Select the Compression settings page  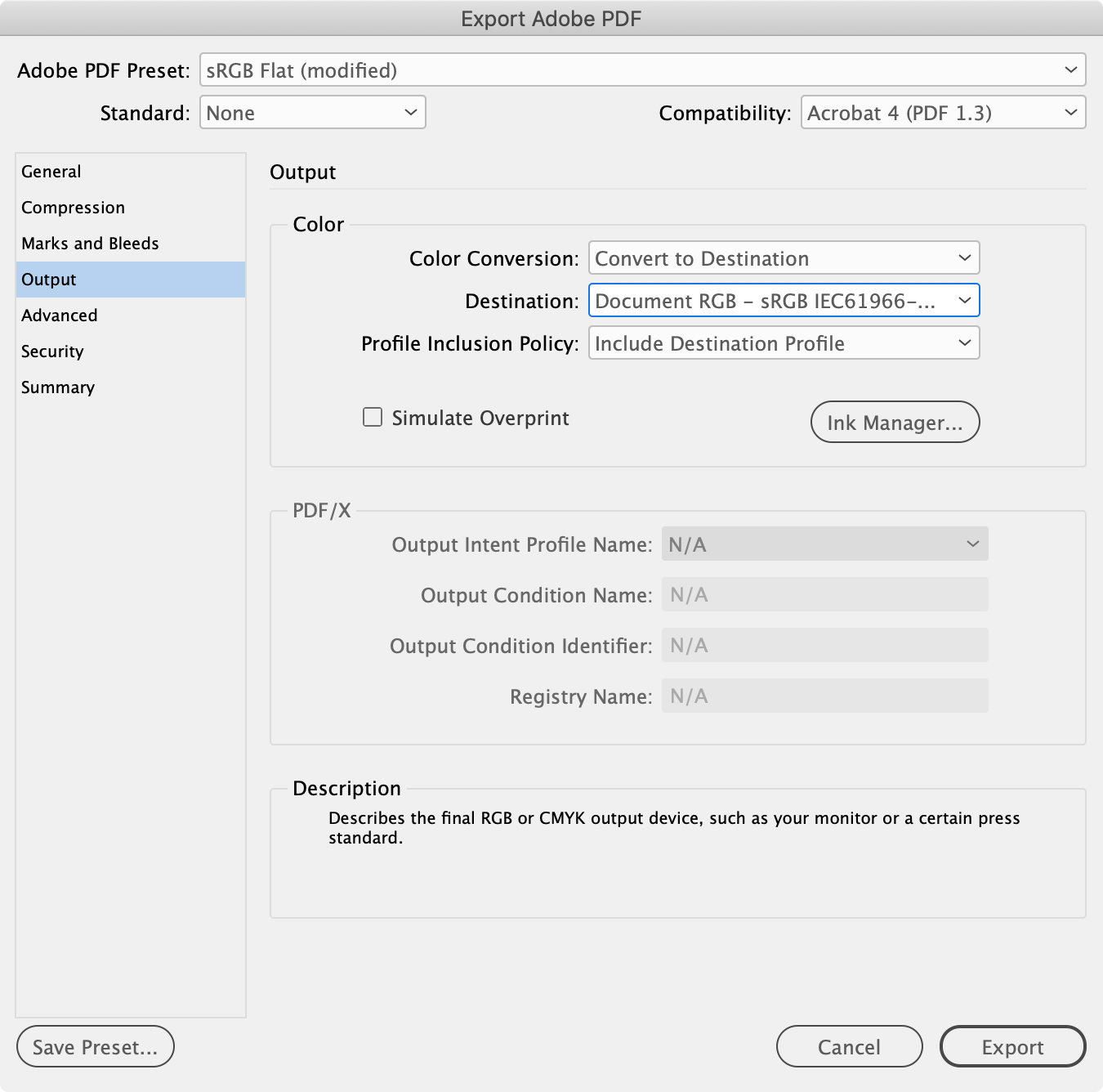73,207
